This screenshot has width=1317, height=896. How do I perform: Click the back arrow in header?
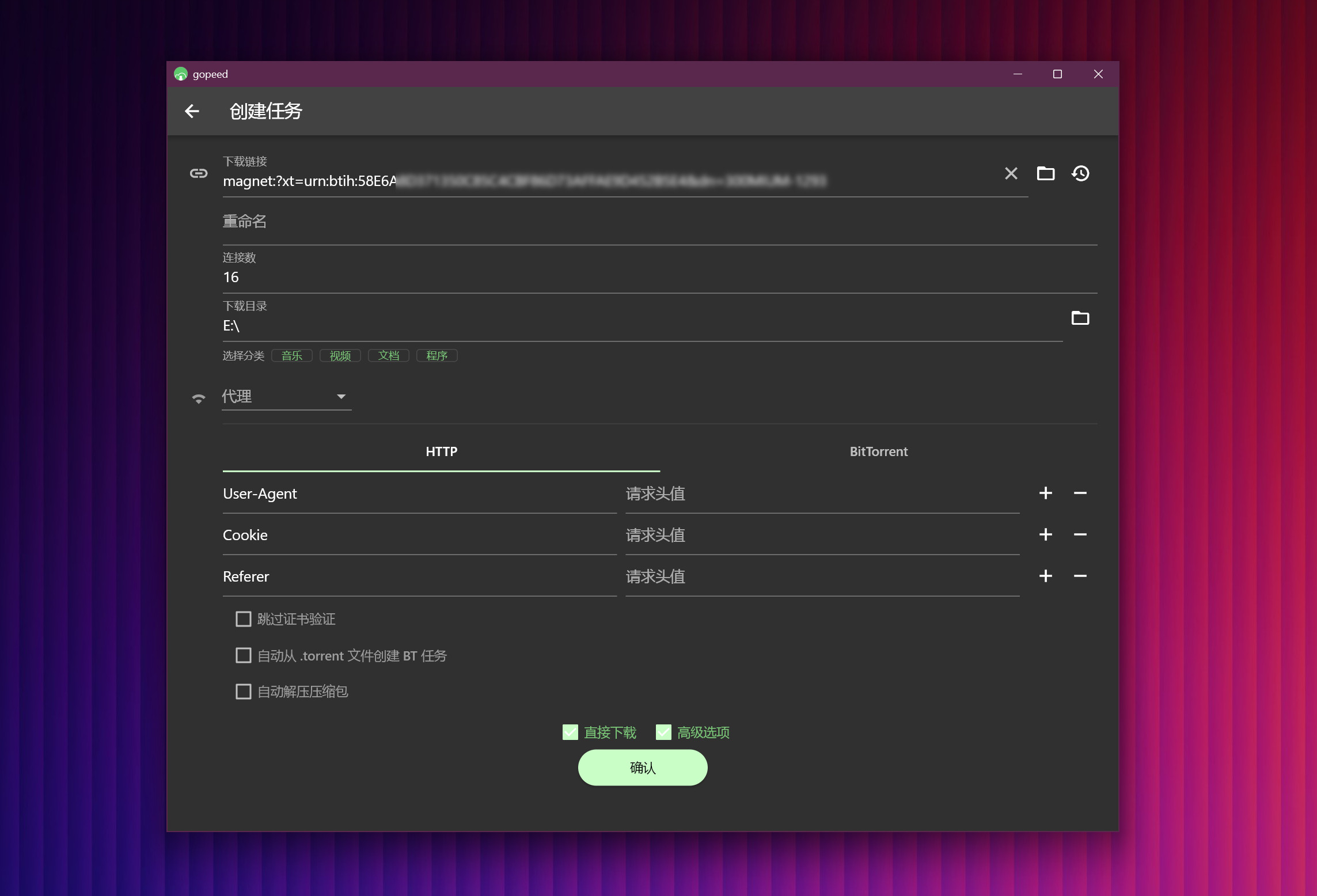192,111
